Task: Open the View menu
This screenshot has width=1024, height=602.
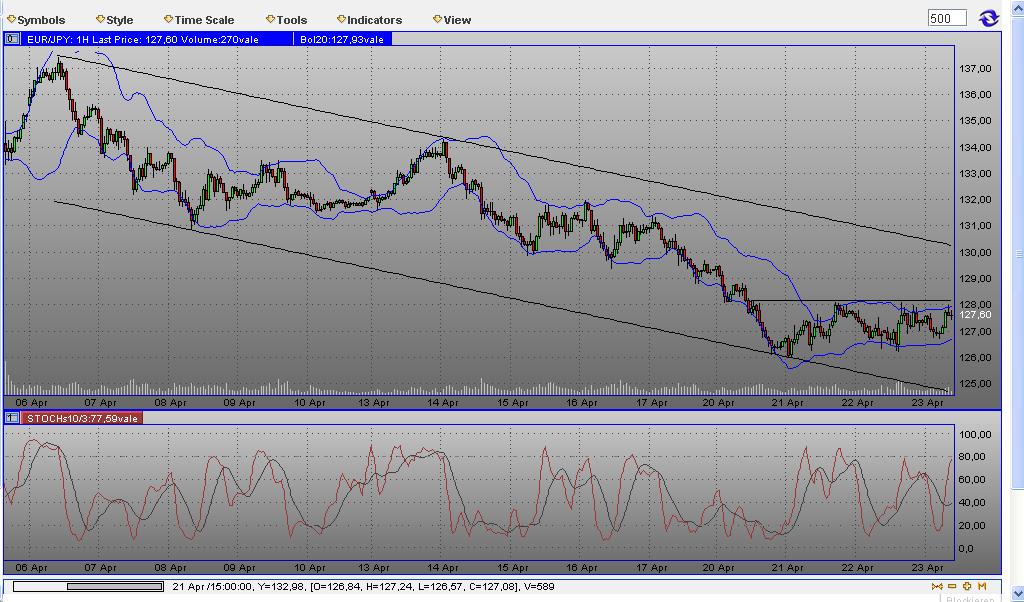Action: tap(451, 20)
